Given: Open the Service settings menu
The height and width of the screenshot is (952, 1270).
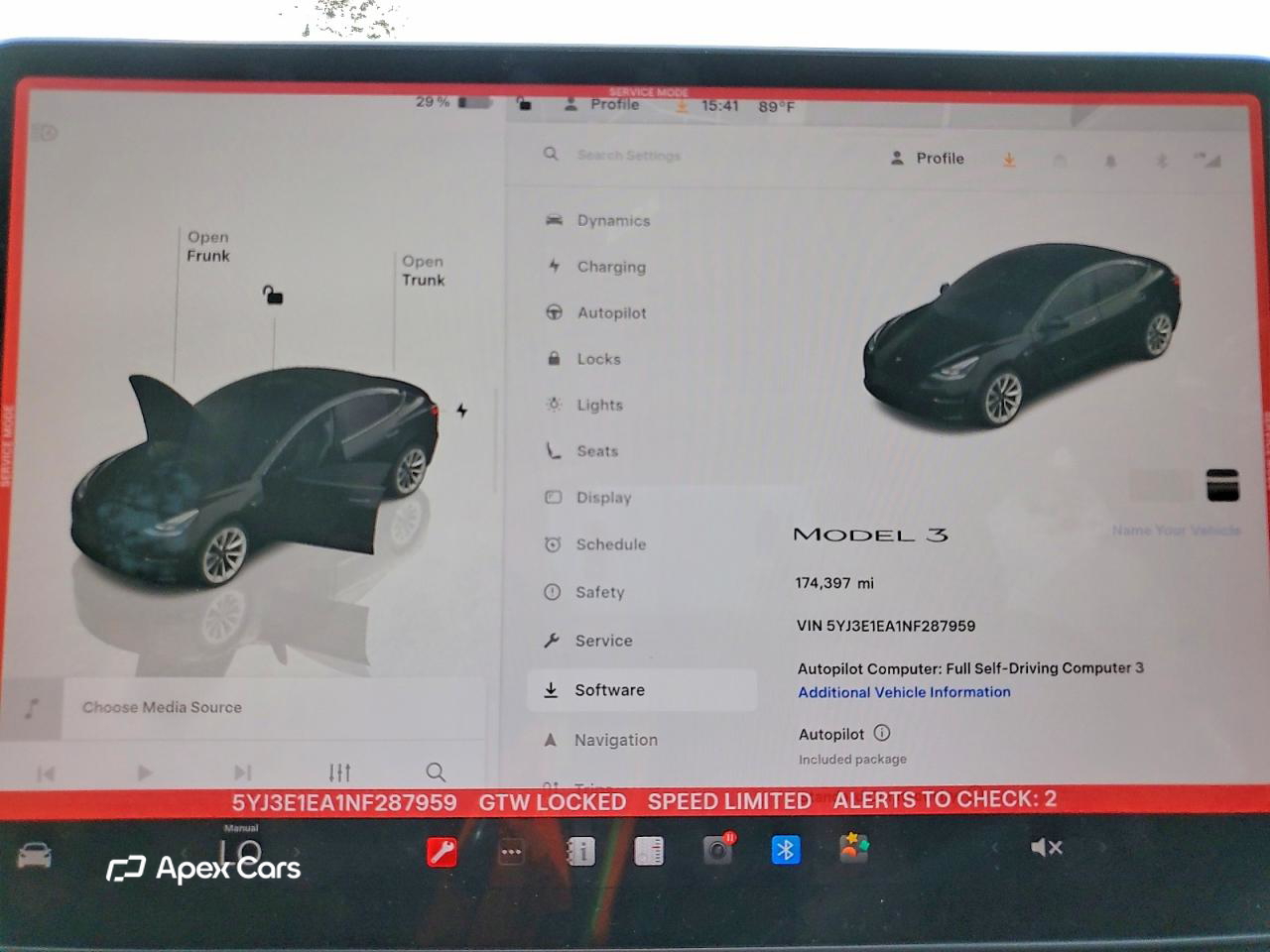Looking at the screenshot, I should pyautogui.click(x=587, y=641).
